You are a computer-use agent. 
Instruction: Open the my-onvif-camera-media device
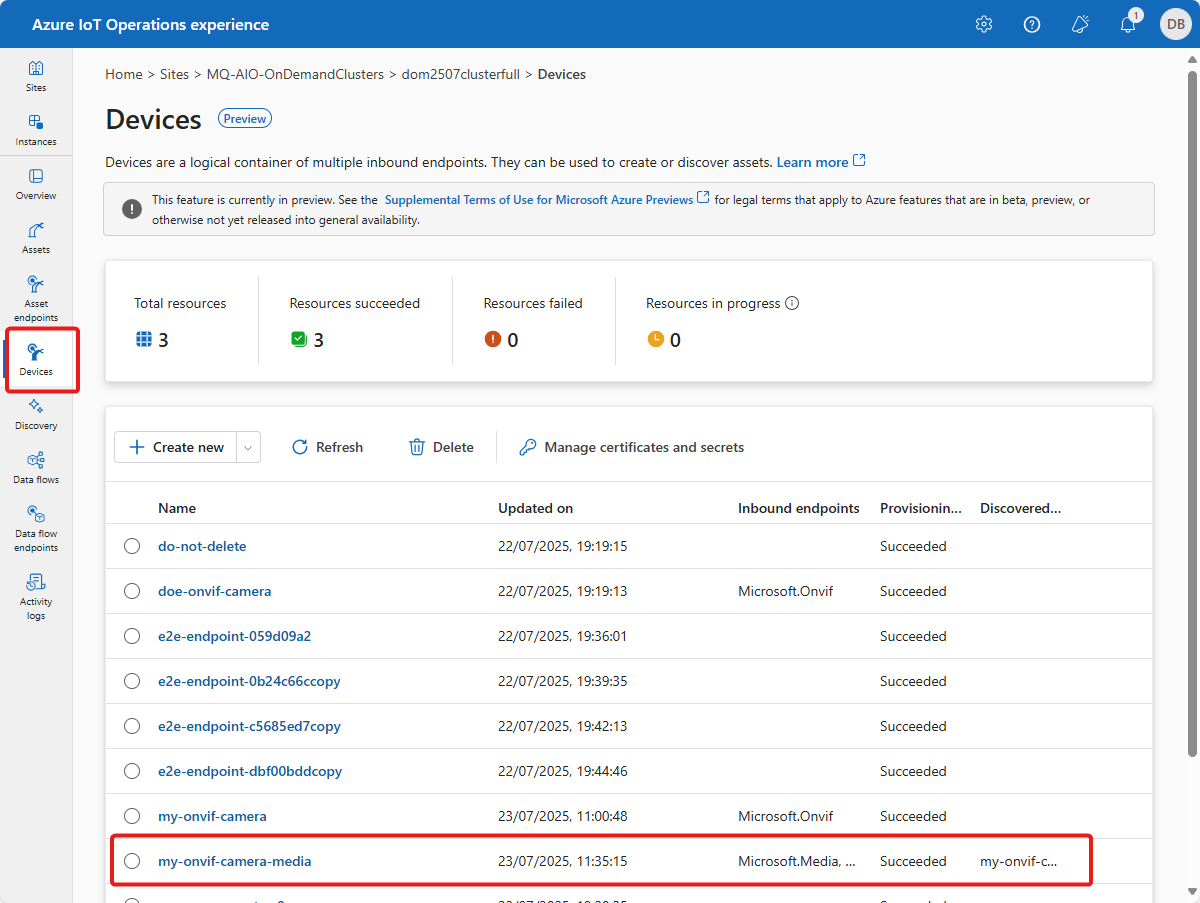[235, 861]
